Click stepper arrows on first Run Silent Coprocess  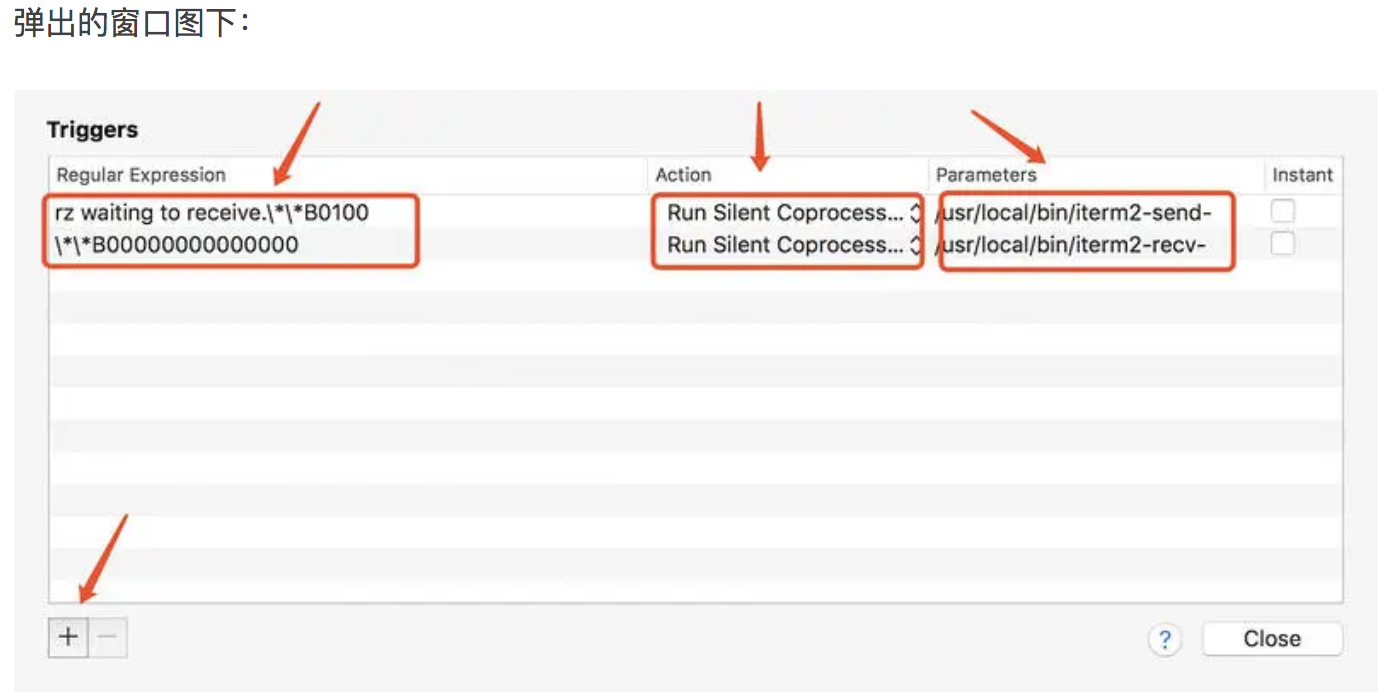(914, 212)
